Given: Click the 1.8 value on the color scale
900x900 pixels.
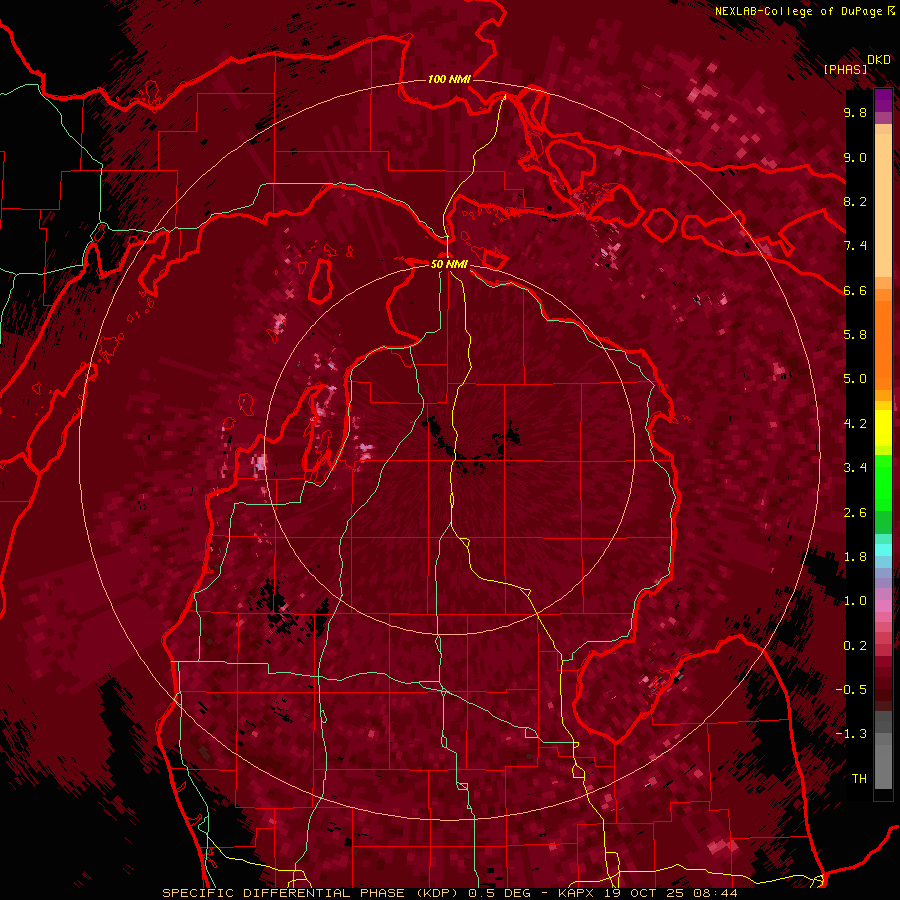Looking at the screenshot, I should (x=855, y=557).
